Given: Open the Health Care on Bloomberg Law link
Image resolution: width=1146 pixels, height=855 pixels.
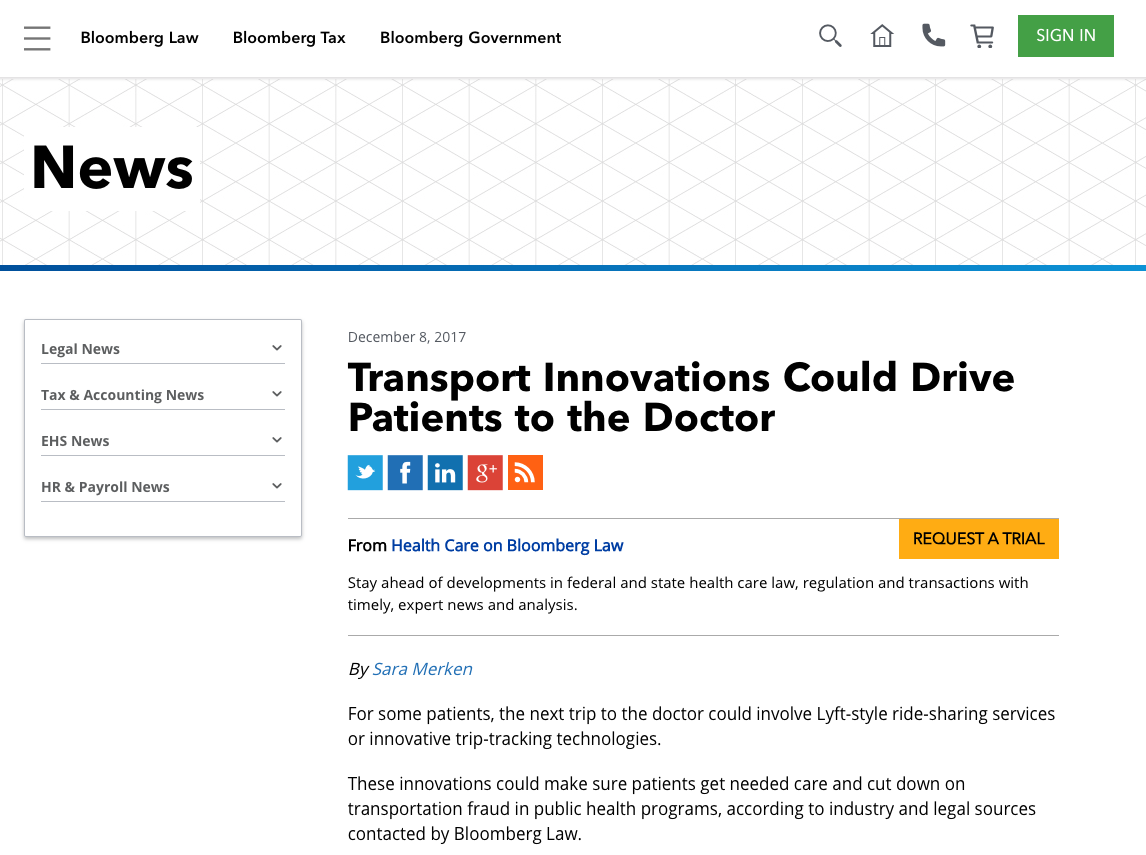Looking at the screenshot, I should (x=507, y=545).
